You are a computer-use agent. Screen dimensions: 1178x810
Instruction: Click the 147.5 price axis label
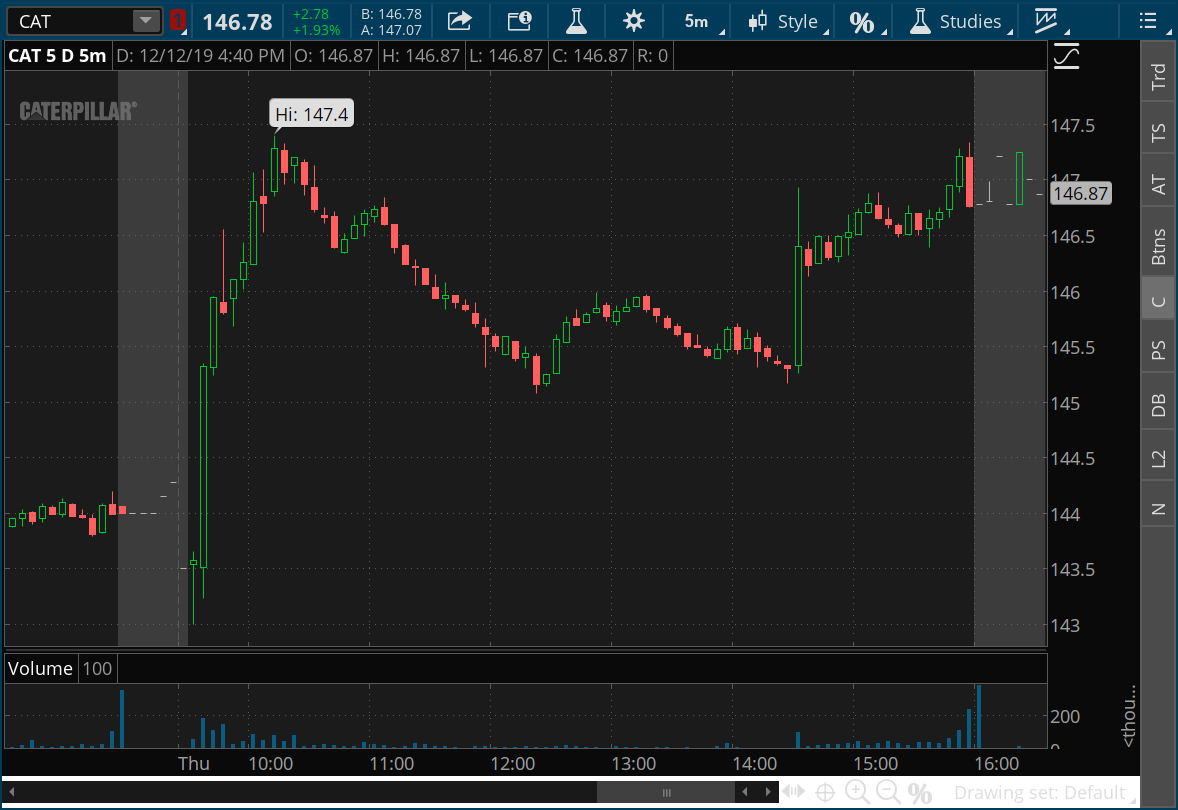1072,125
